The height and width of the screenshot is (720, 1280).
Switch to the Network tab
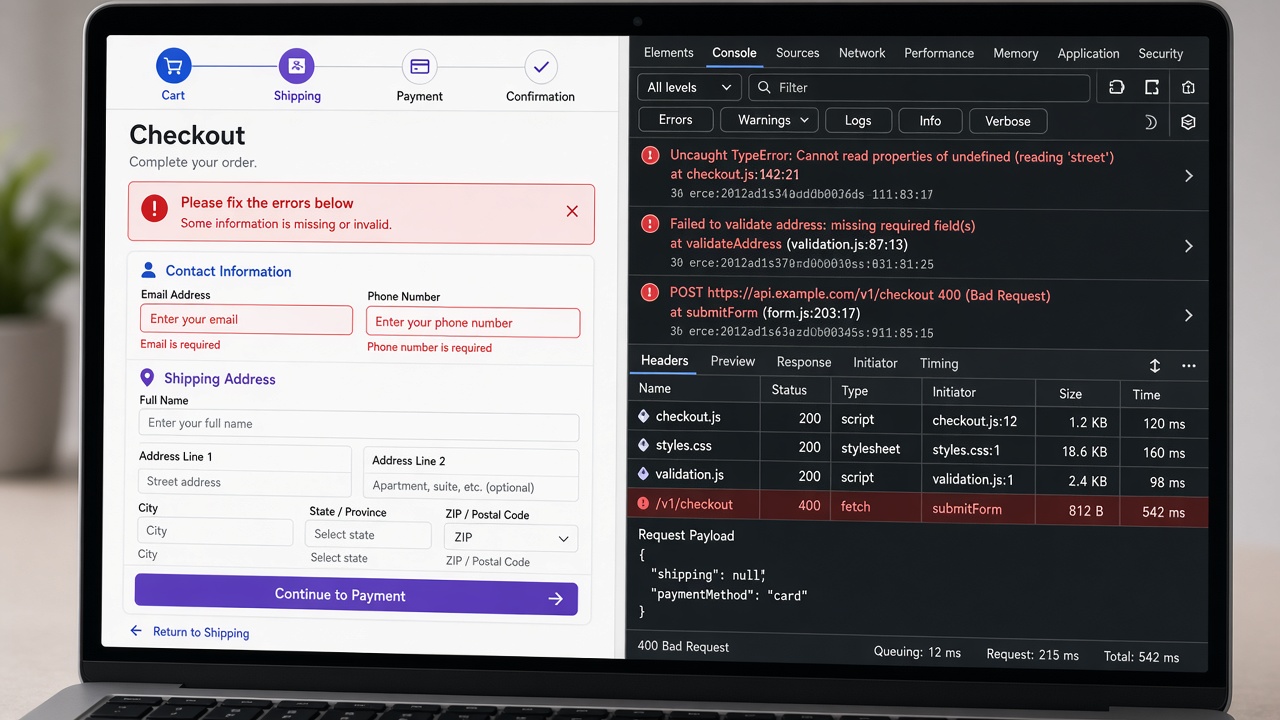coord(862,53)
